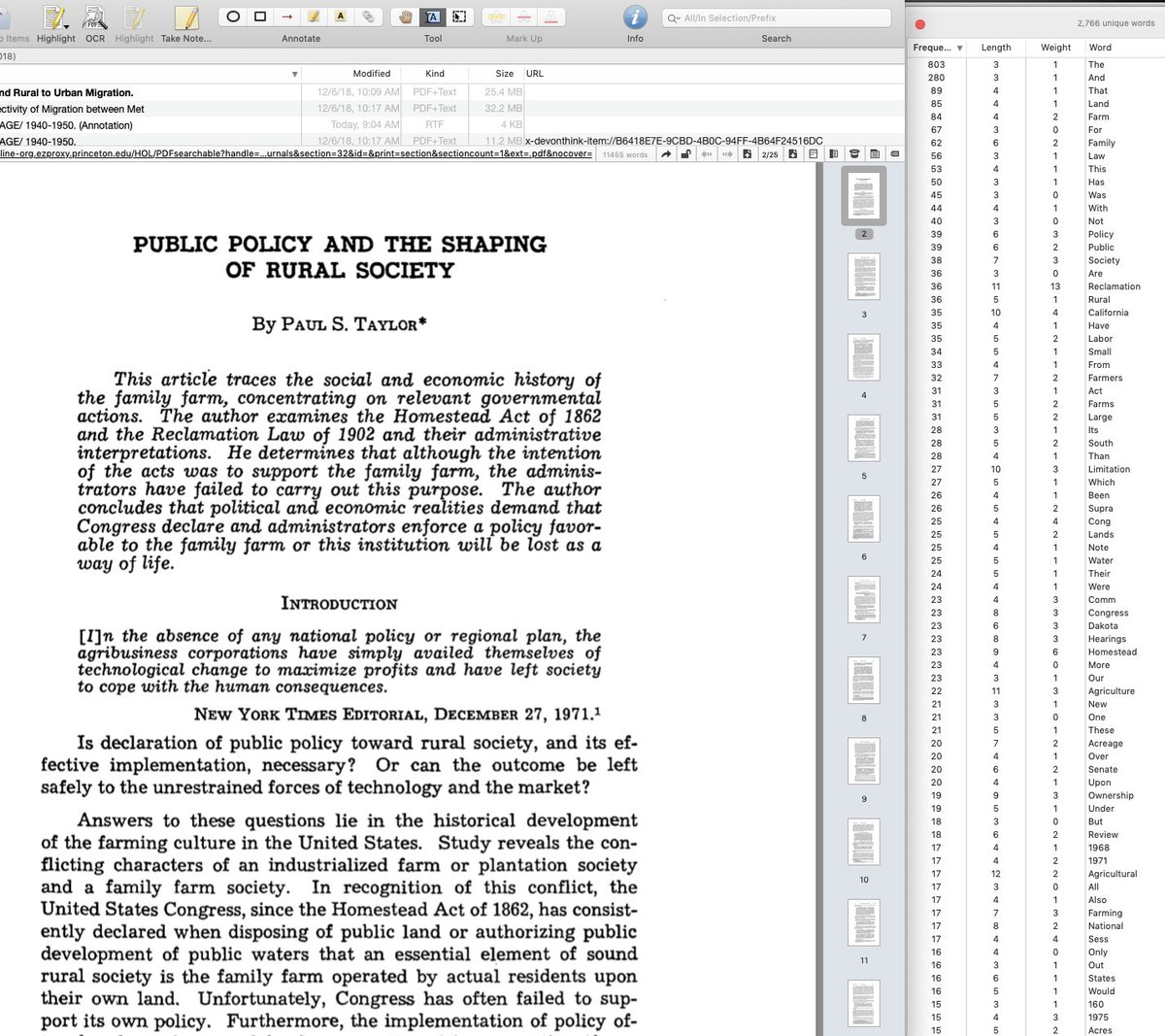Click the strikethrough Mark Up button
The width and height of the screenshot is (1165, 1036).
[524, 17]
